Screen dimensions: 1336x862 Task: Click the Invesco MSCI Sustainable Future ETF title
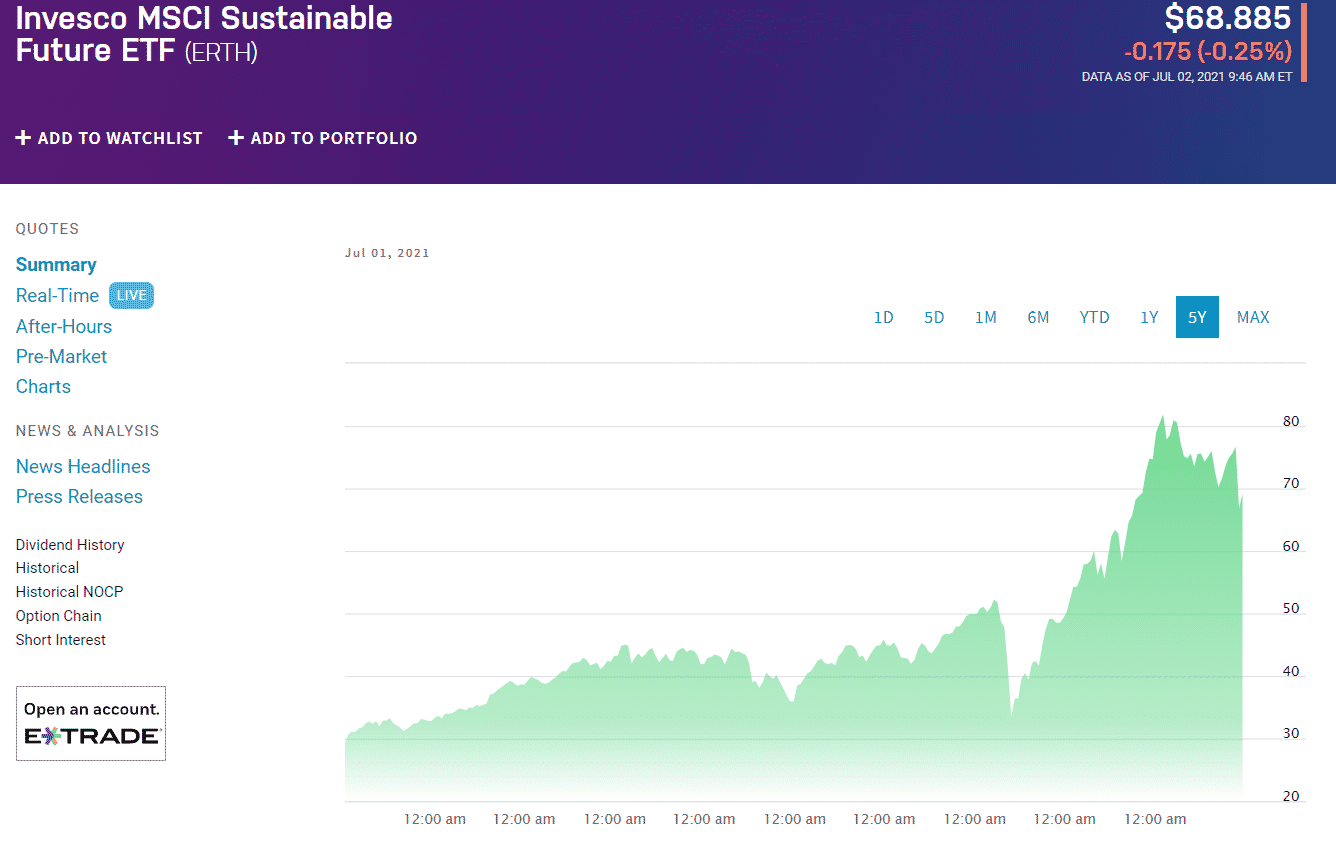point(204,34)
